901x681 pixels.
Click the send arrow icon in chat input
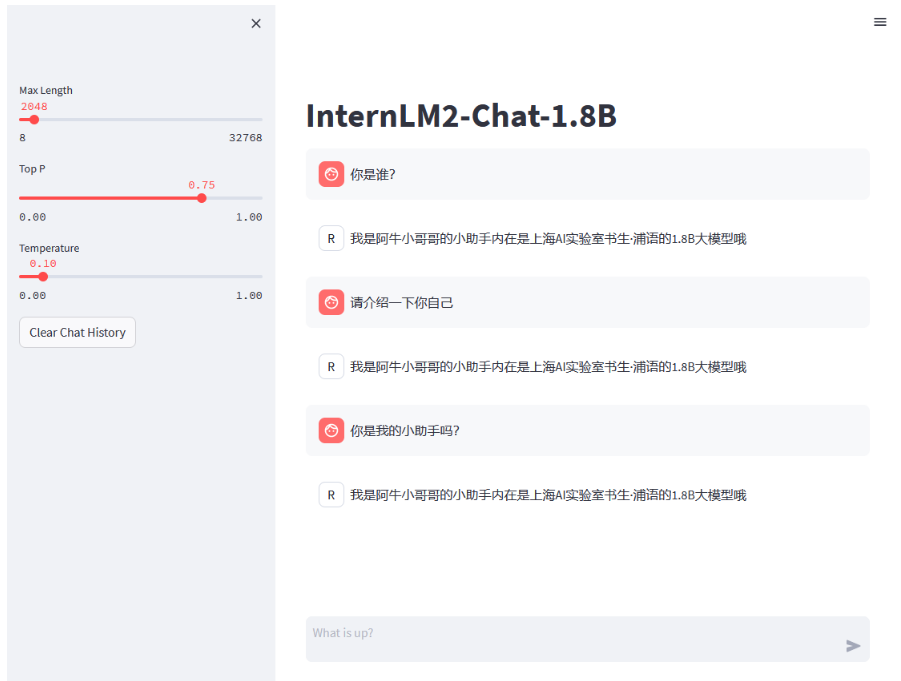[x=853, y=646]
